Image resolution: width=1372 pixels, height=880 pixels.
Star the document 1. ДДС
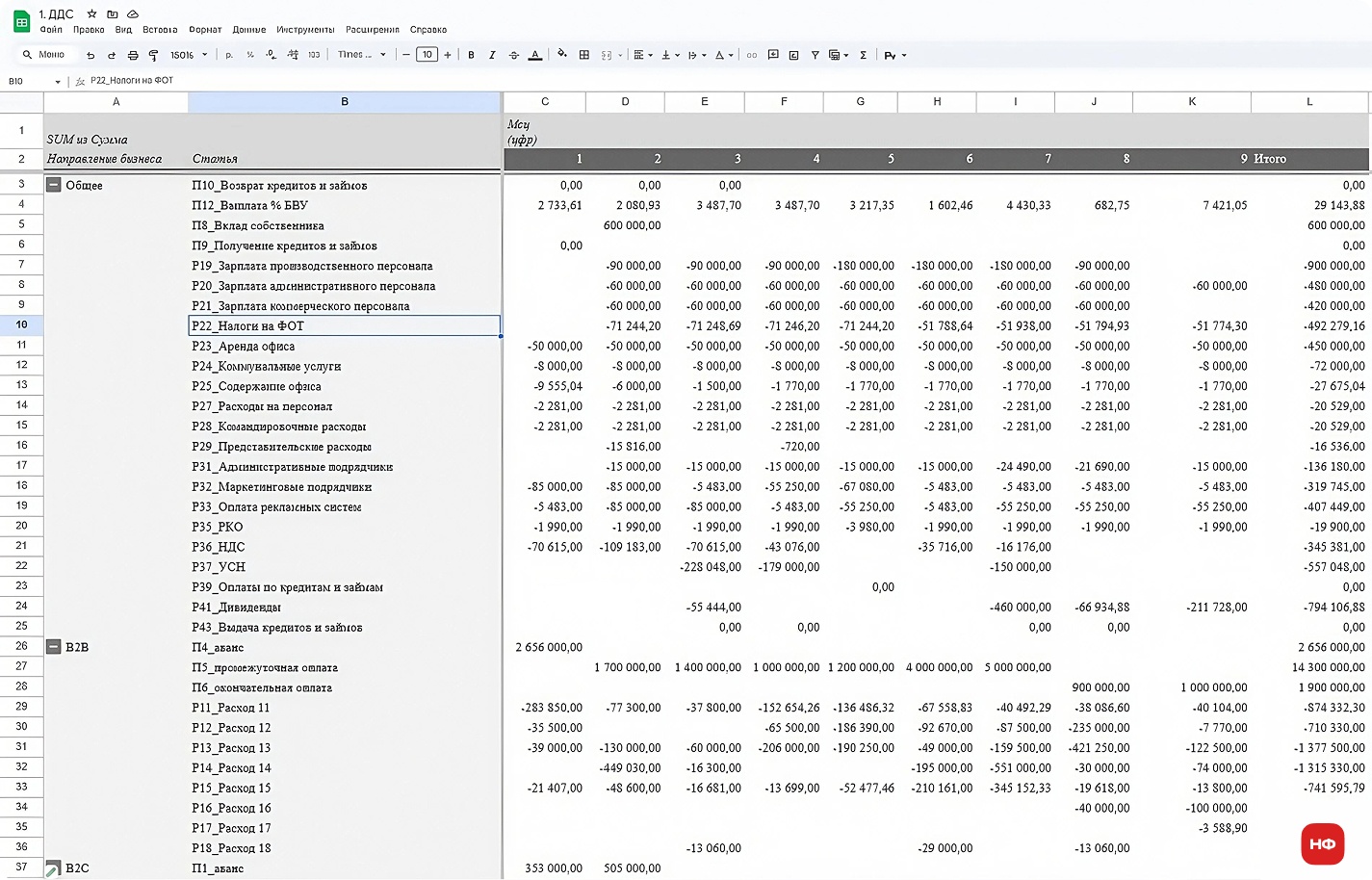point(91,14)
